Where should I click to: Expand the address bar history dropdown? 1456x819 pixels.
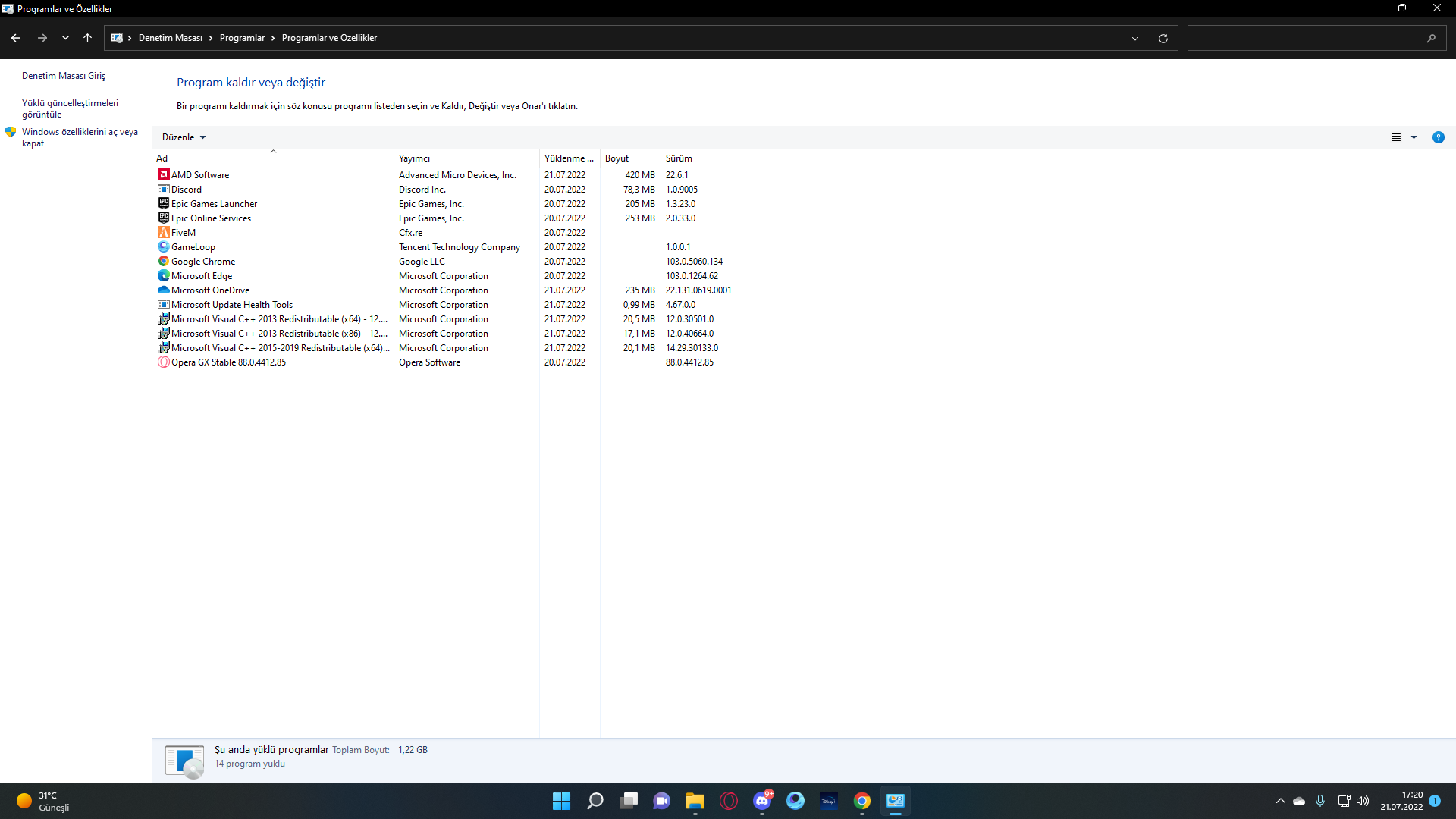click(x=1134, y=38)
